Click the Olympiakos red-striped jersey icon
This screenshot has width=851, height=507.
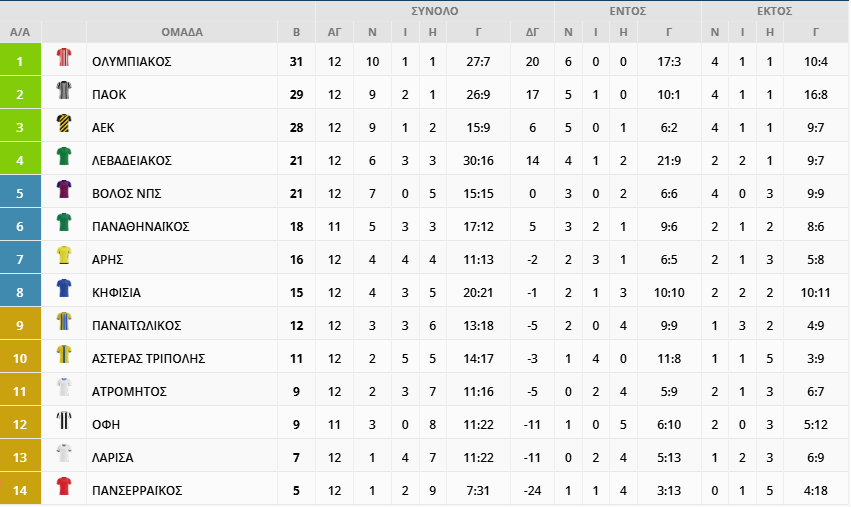point(64,60)
